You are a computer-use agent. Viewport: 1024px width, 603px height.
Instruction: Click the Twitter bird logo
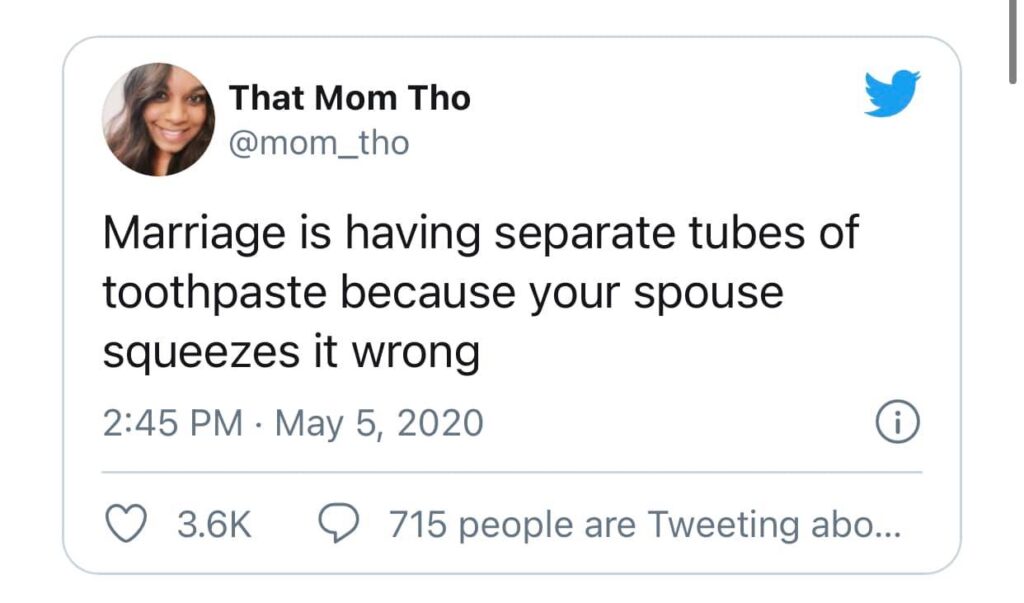click(x=891, y=93)
